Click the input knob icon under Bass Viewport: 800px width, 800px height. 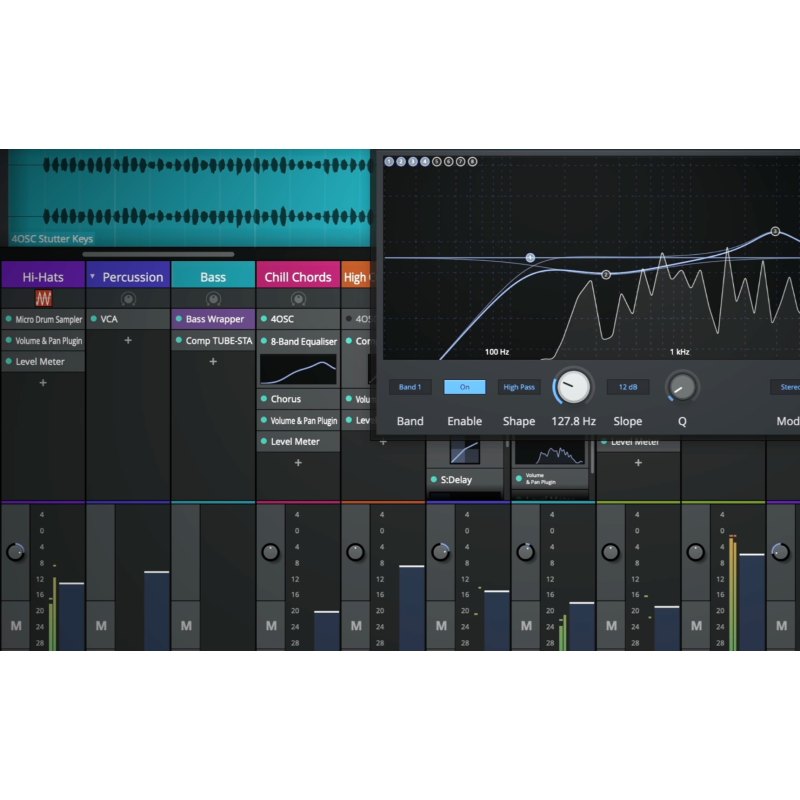pos(213,298)
